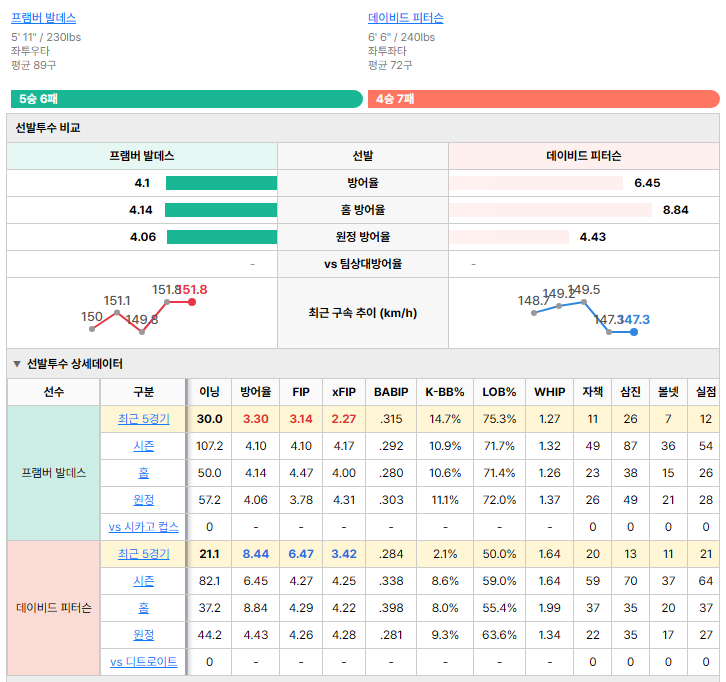The image size is (726, 682).
Task: Click 피터슨 6.45 ERA comparison value
Action: point(647,183)
